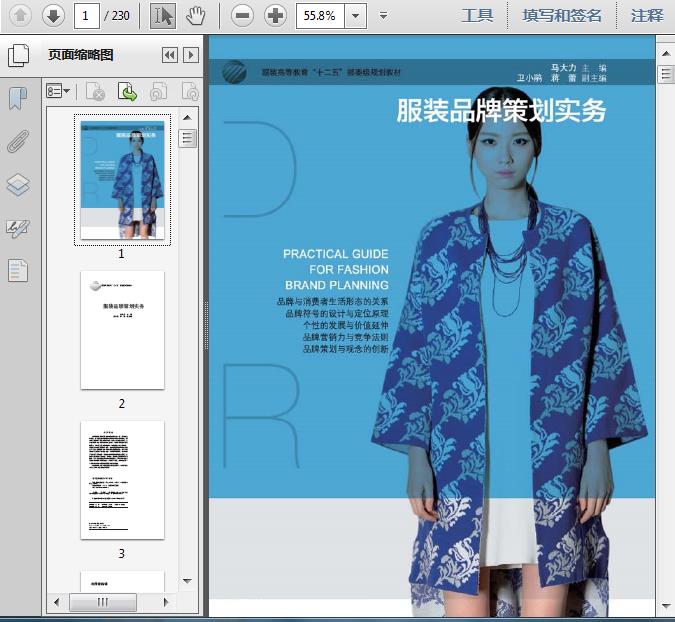The image size is (675, 622).
Task: Click the 55.8% zoom level field
Action: point(320,16)
